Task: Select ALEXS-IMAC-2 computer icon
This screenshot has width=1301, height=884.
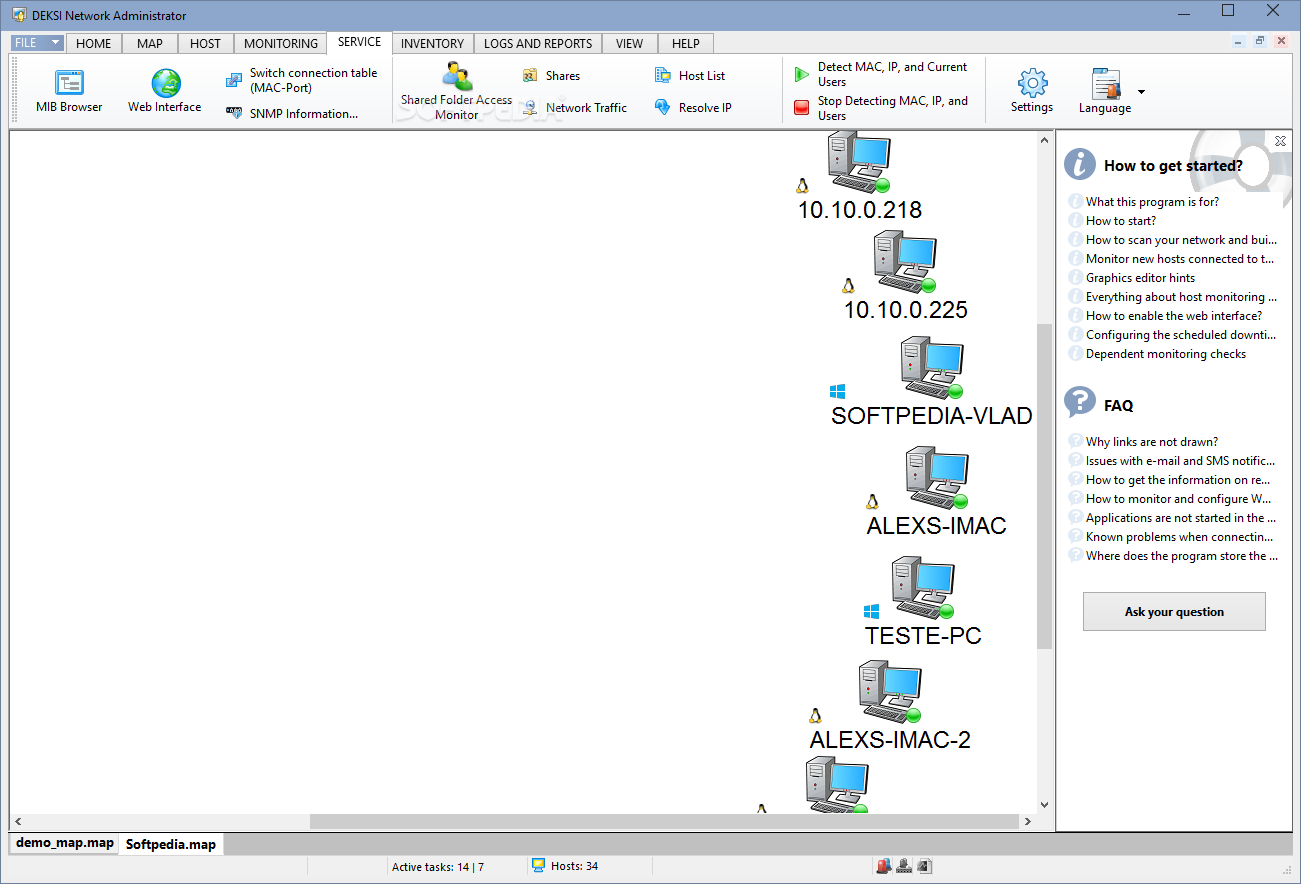Action: 889,692
